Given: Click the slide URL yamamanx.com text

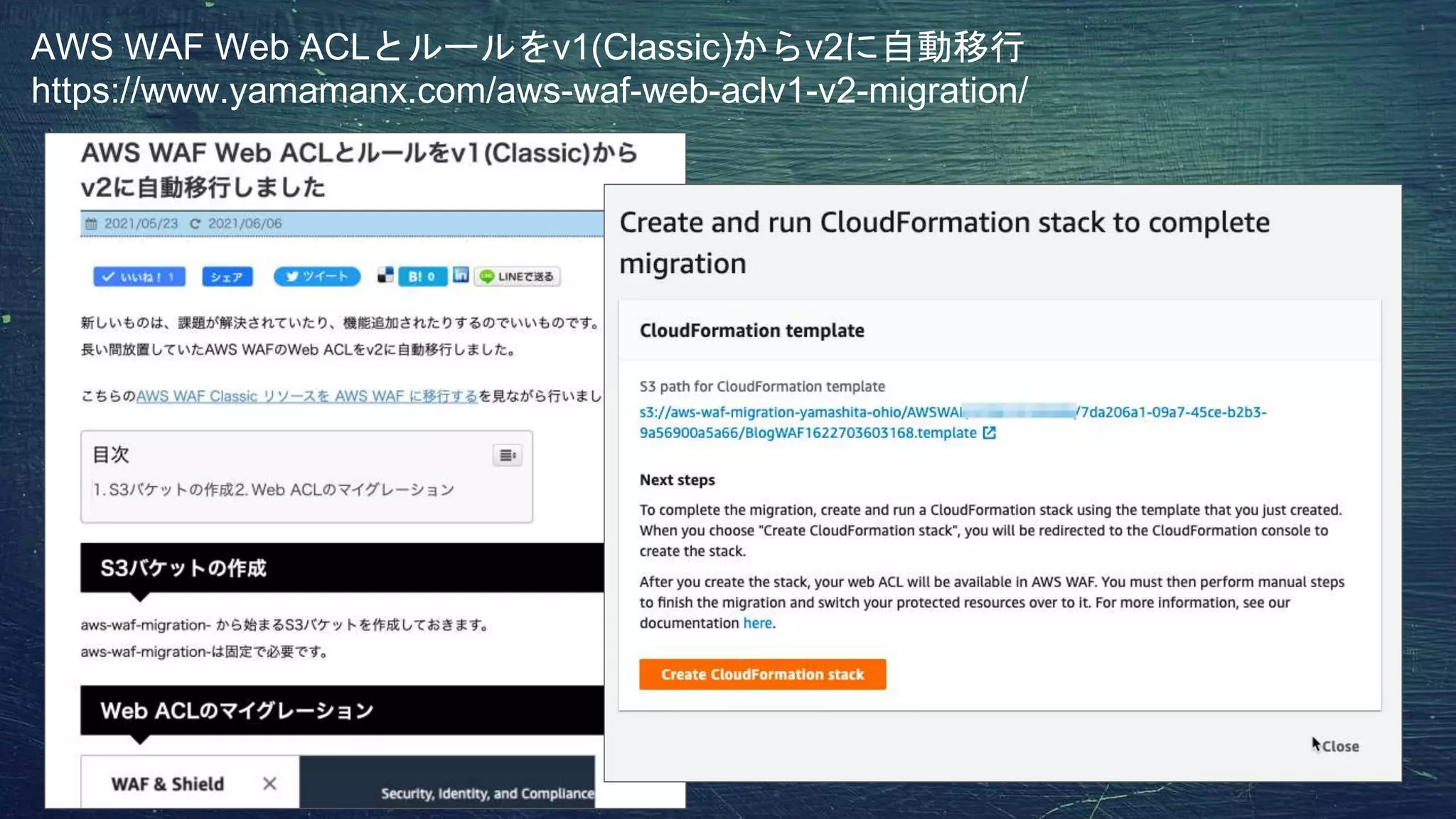Looking at the screenshot, I should tap(530, 90).
